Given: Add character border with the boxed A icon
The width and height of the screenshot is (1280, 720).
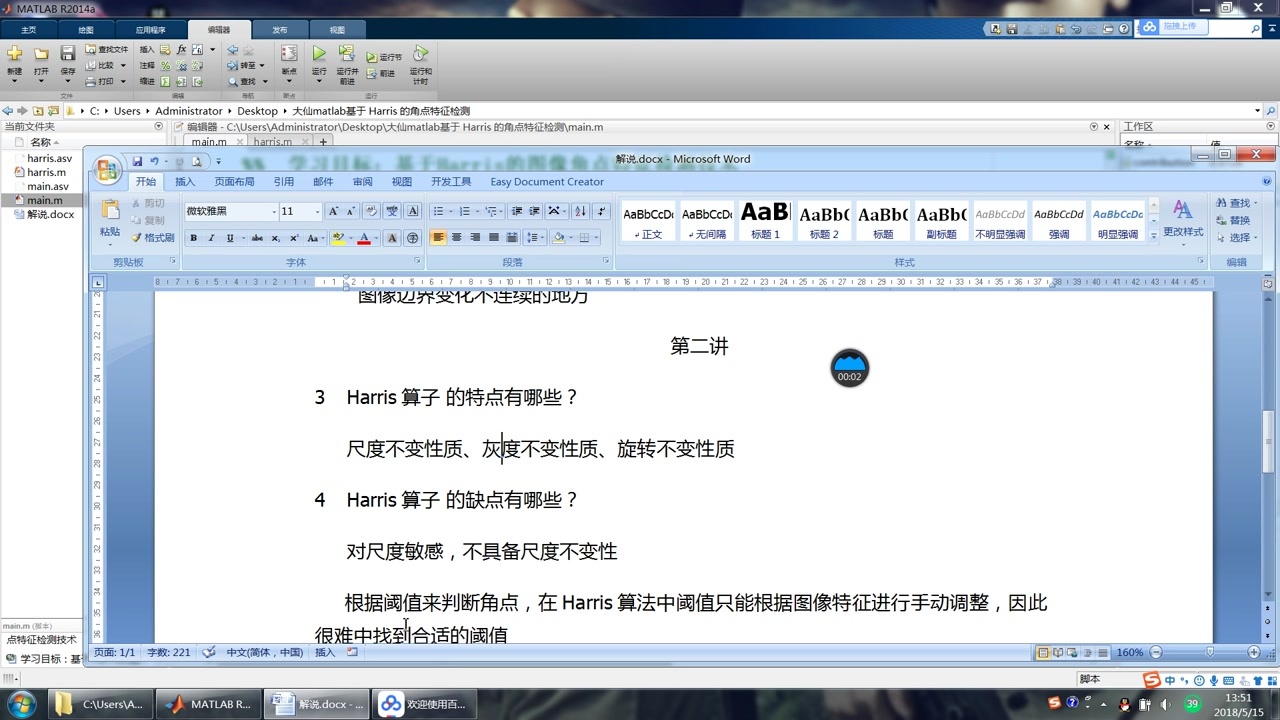Looking at the screenshot, I should click(x=413, y=211).
